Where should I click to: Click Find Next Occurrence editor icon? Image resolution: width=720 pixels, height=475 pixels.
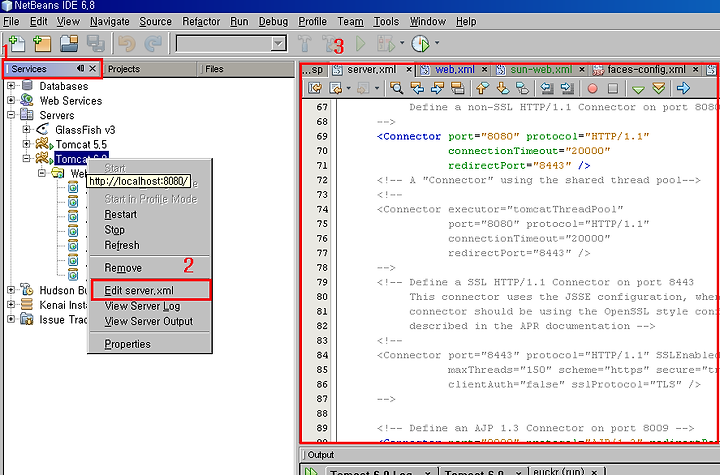(x=437, y=88)
